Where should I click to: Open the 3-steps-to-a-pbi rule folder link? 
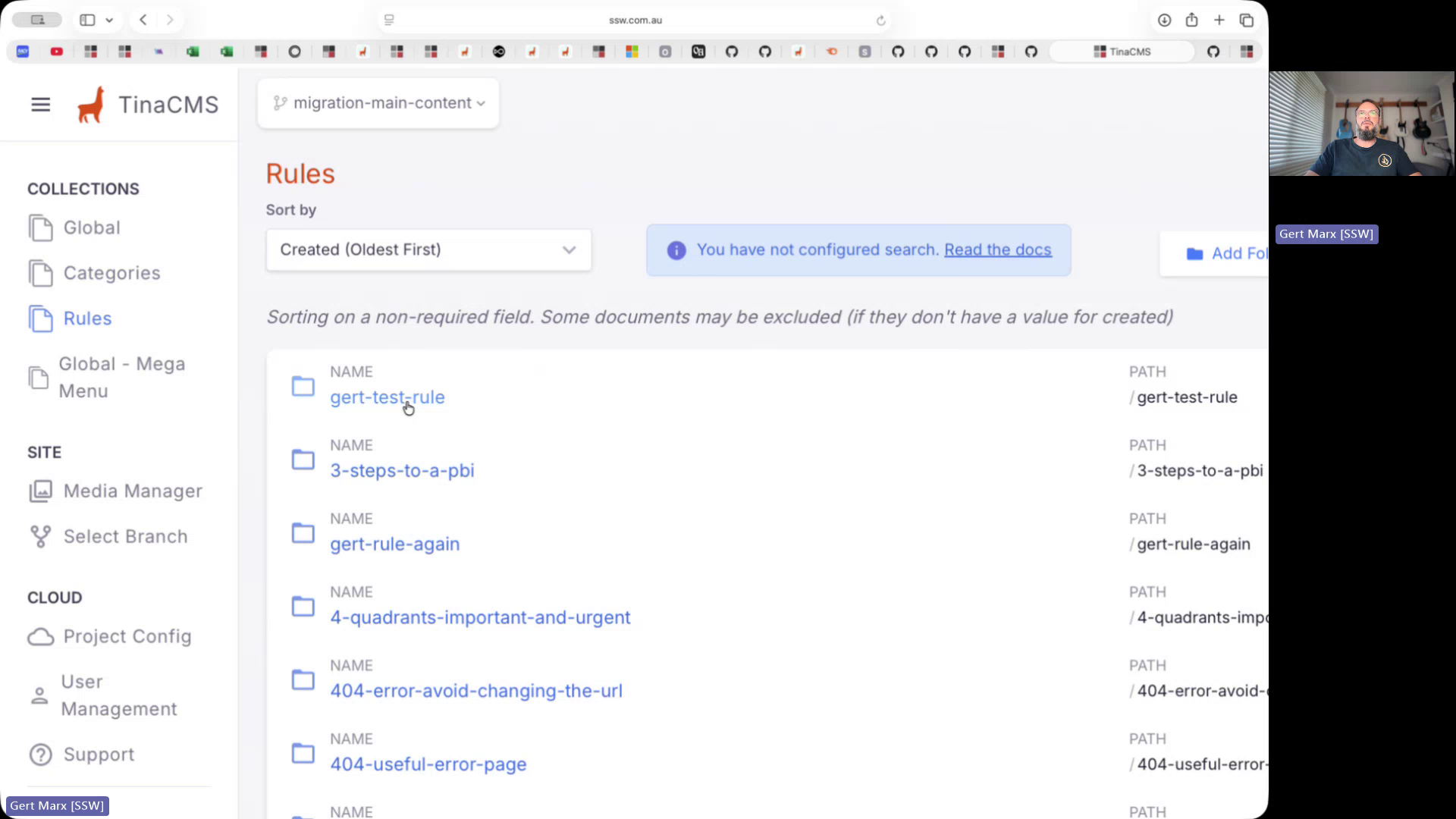tap(402, 471)
